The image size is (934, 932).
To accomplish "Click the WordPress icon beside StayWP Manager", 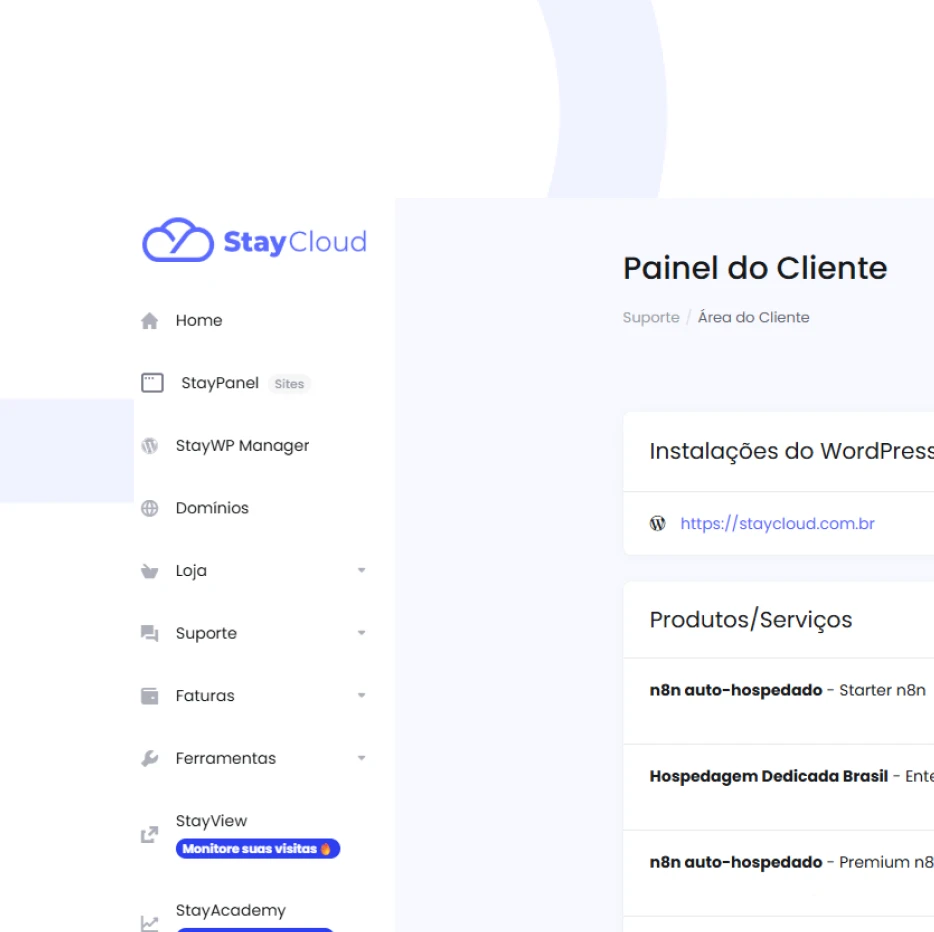I will (149, 445).
